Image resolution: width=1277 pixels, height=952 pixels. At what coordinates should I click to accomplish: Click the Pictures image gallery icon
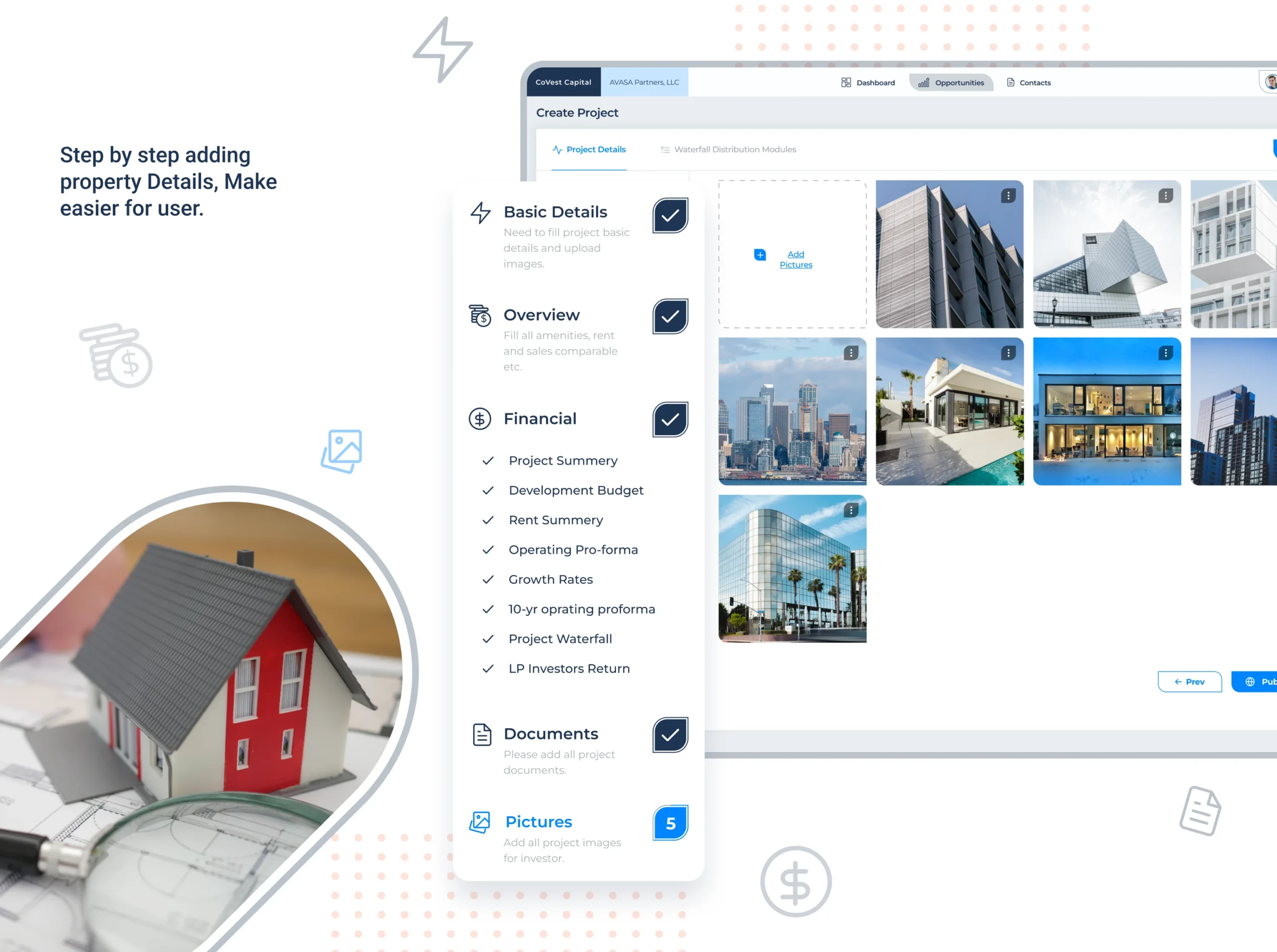coord(481,821)
